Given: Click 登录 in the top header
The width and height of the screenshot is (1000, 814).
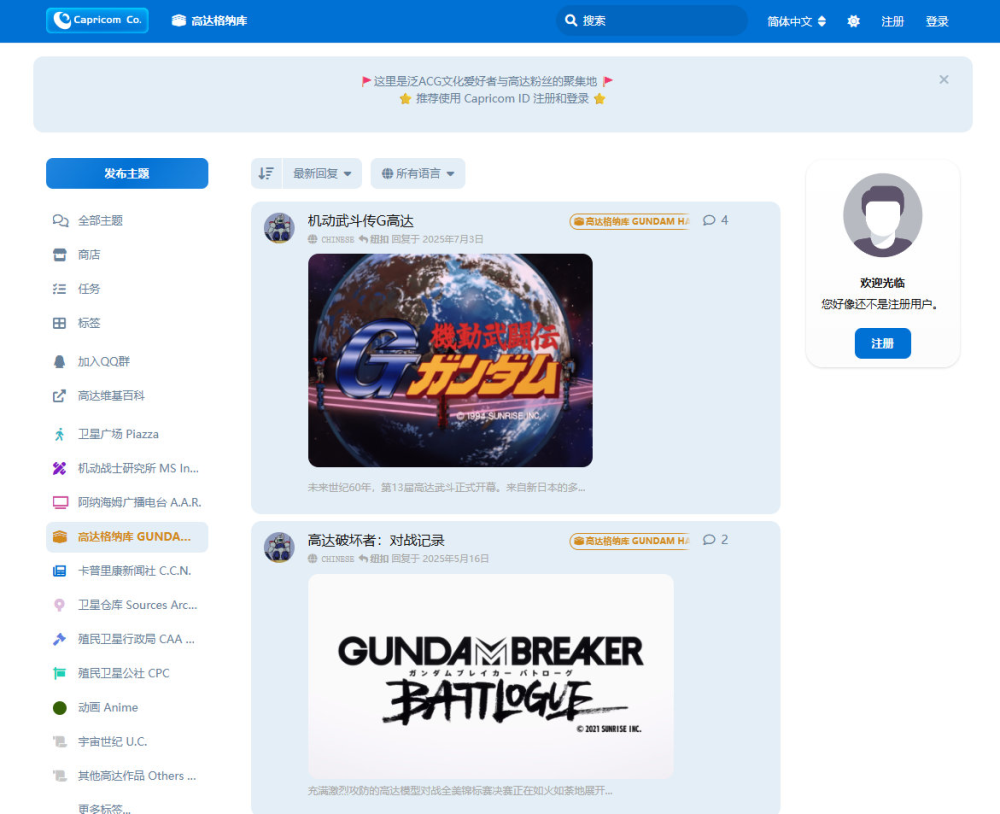Looking at the screenshot, I should tap(937, 21).
